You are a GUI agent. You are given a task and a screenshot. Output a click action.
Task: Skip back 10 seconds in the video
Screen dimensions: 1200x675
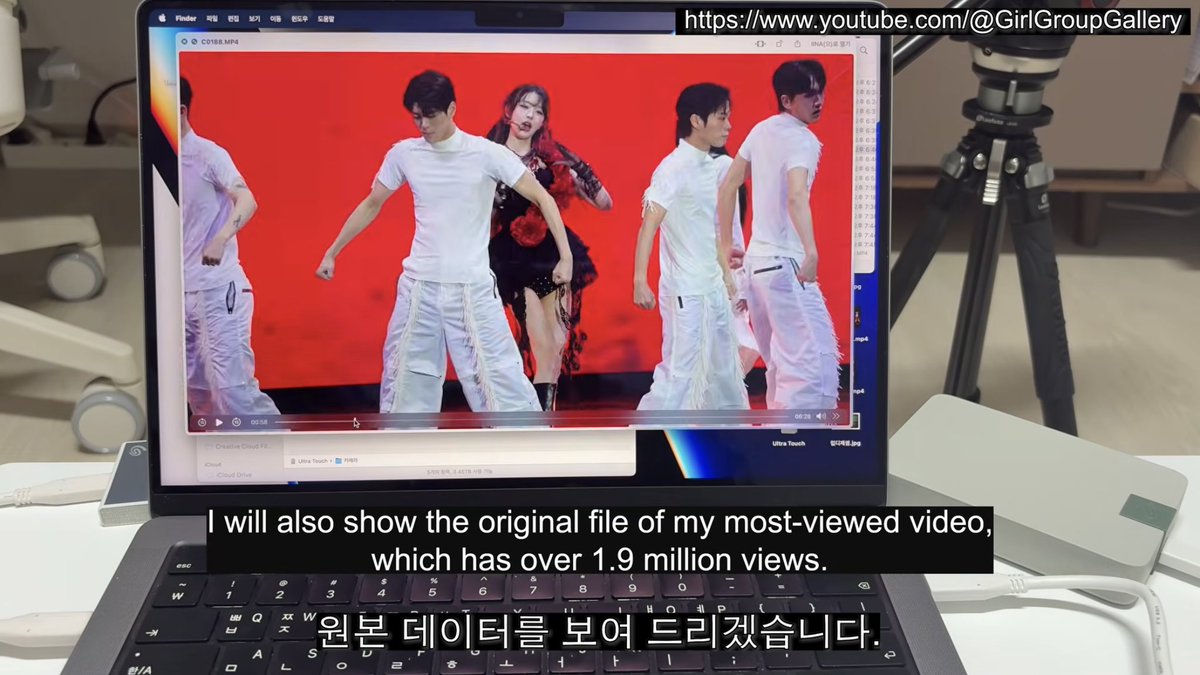[x=202, y=423]
